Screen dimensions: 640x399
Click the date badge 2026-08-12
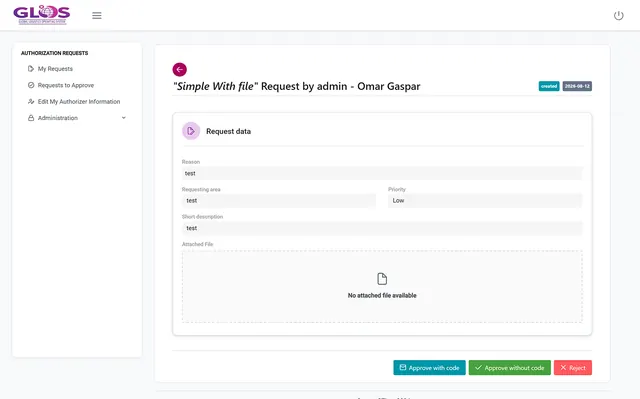(577, 86)
